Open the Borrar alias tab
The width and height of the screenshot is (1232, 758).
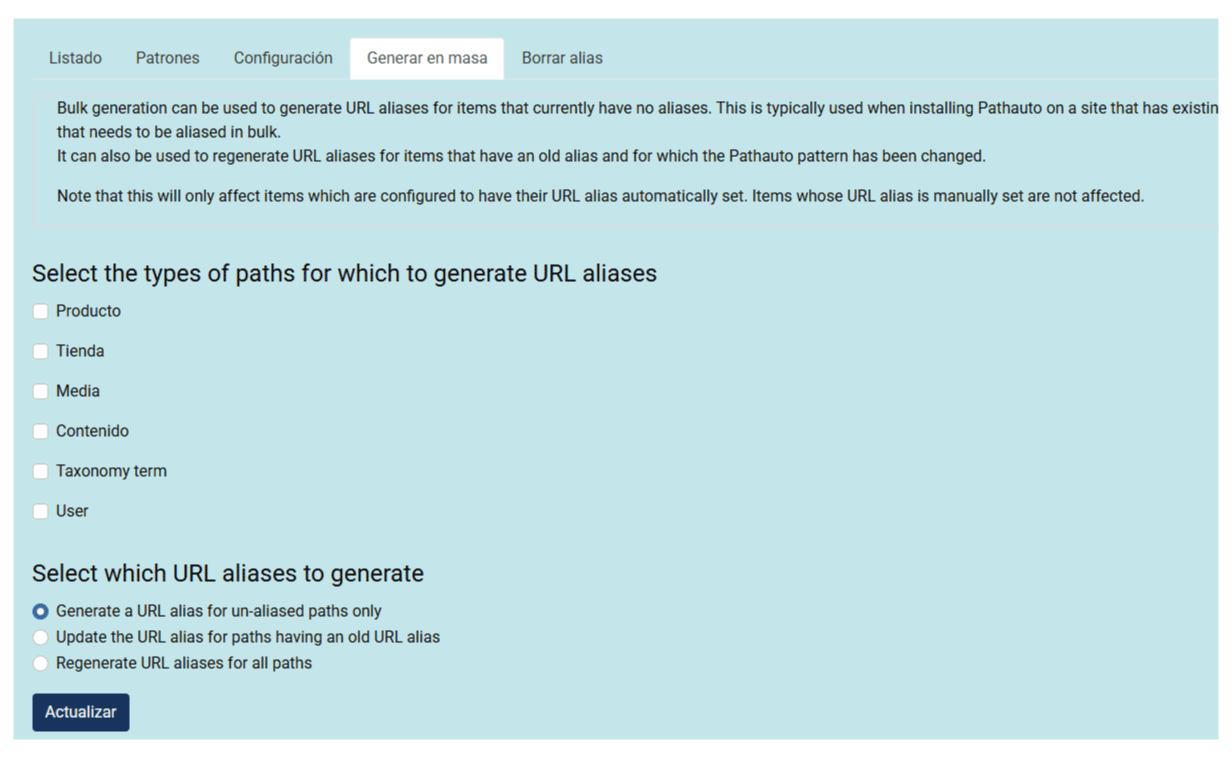[562, 58]
